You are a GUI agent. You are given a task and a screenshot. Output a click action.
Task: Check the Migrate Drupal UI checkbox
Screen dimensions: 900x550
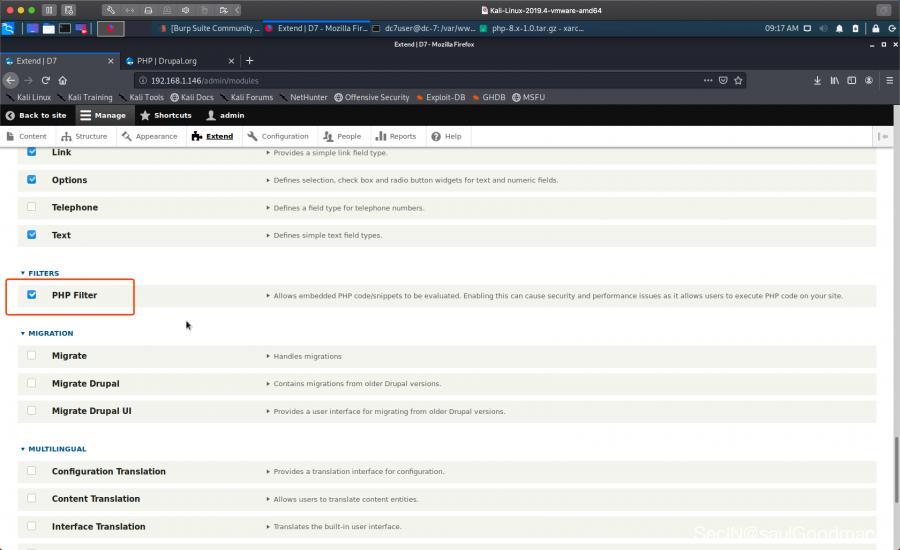(32, 411)
